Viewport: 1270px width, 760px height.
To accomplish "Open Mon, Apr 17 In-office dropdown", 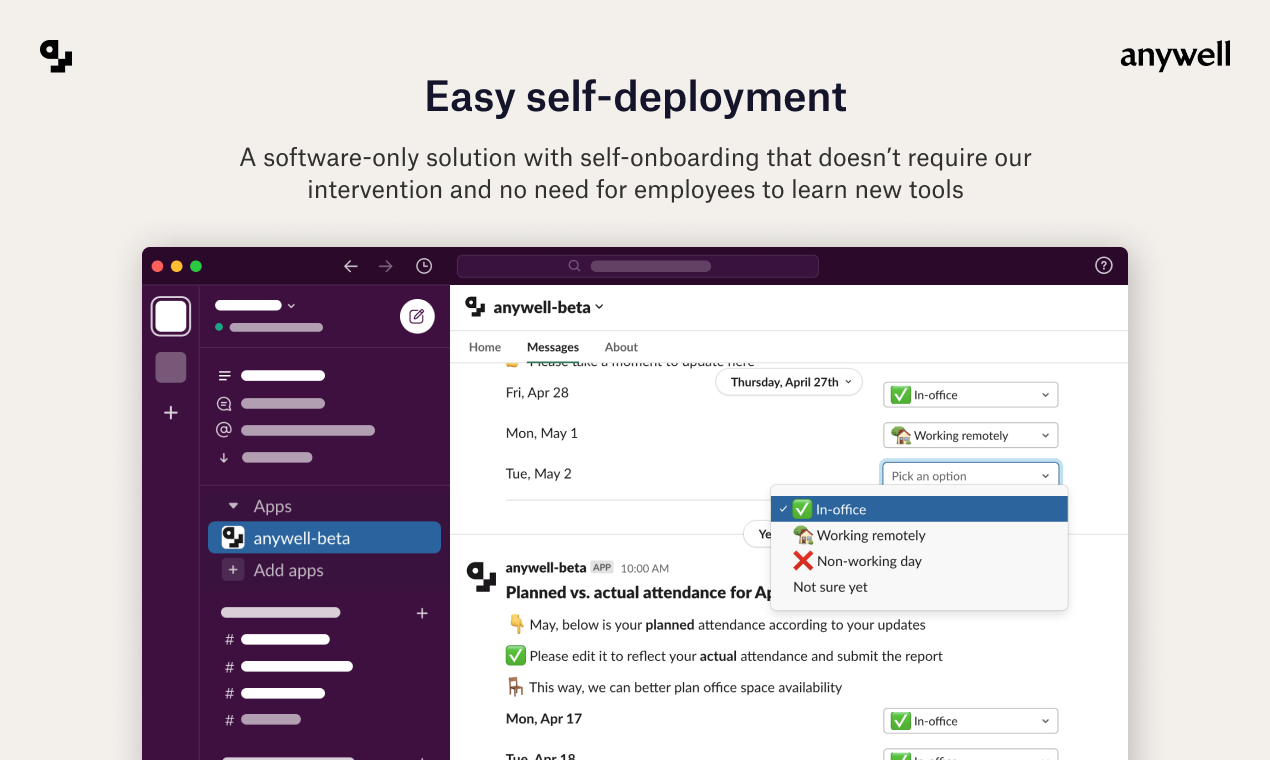I will 970,721.
